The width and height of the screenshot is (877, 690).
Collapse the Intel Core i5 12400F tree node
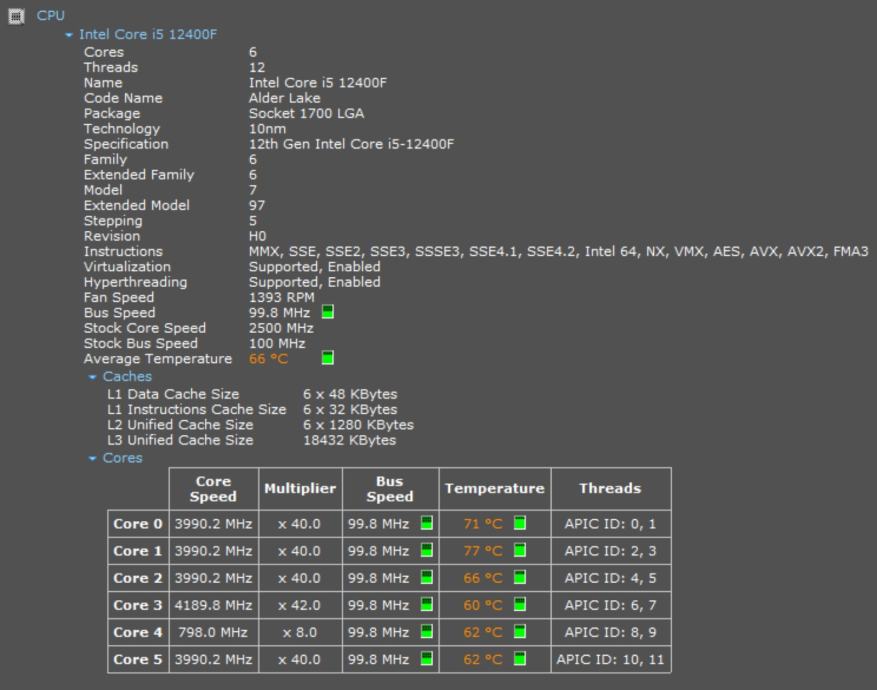pos(69,35)
